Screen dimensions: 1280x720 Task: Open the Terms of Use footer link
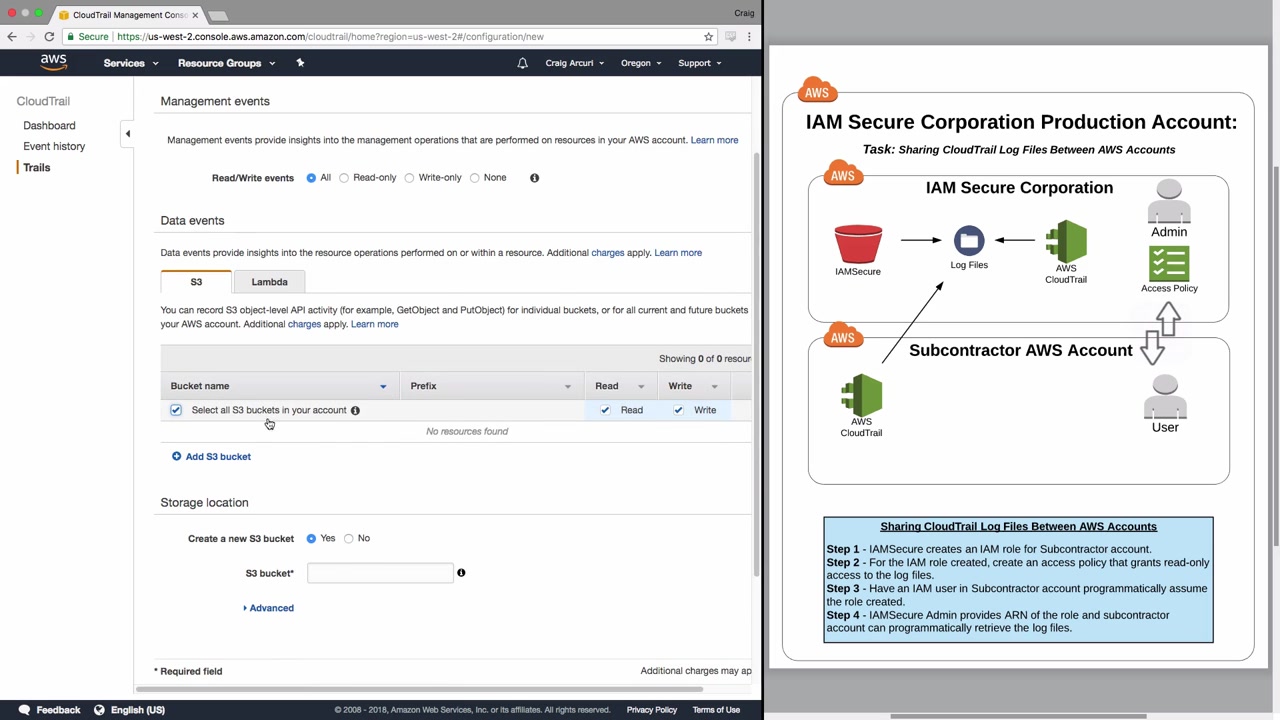coord(716,710)
